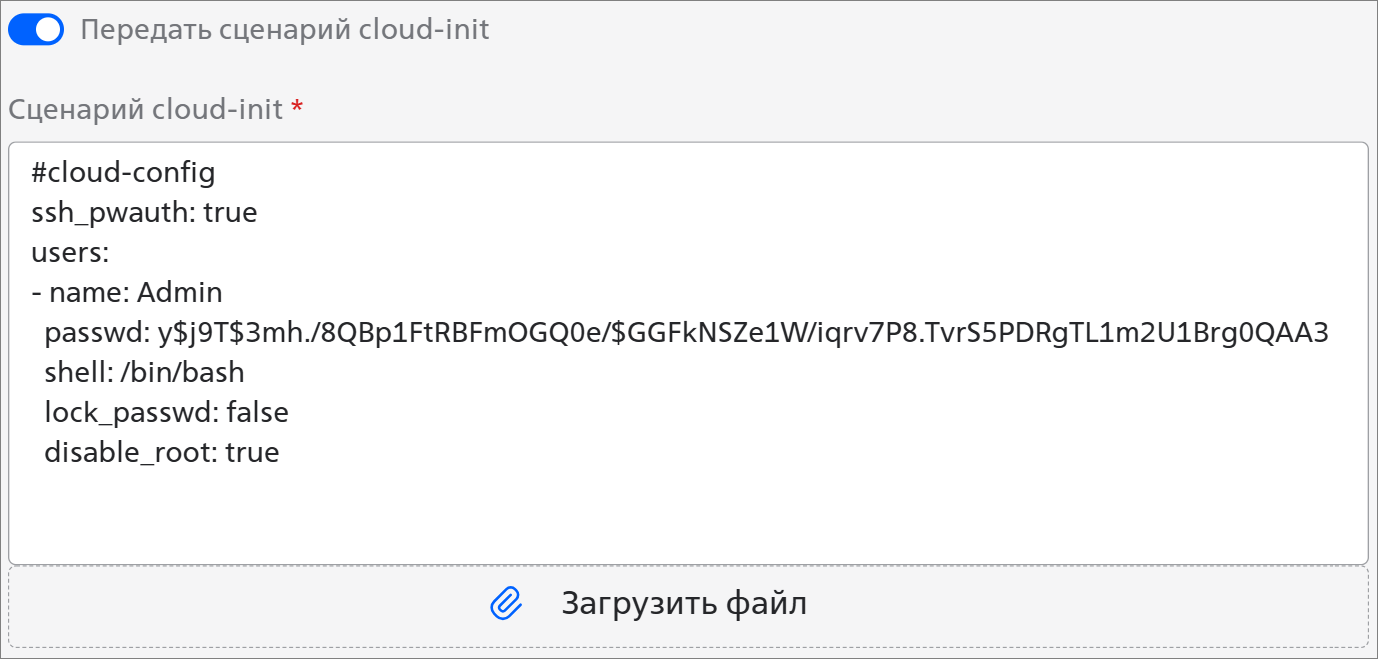
Task: Click the 'Передать сценарий cloud-init' toggle label
Action: [x=285, y=30]
